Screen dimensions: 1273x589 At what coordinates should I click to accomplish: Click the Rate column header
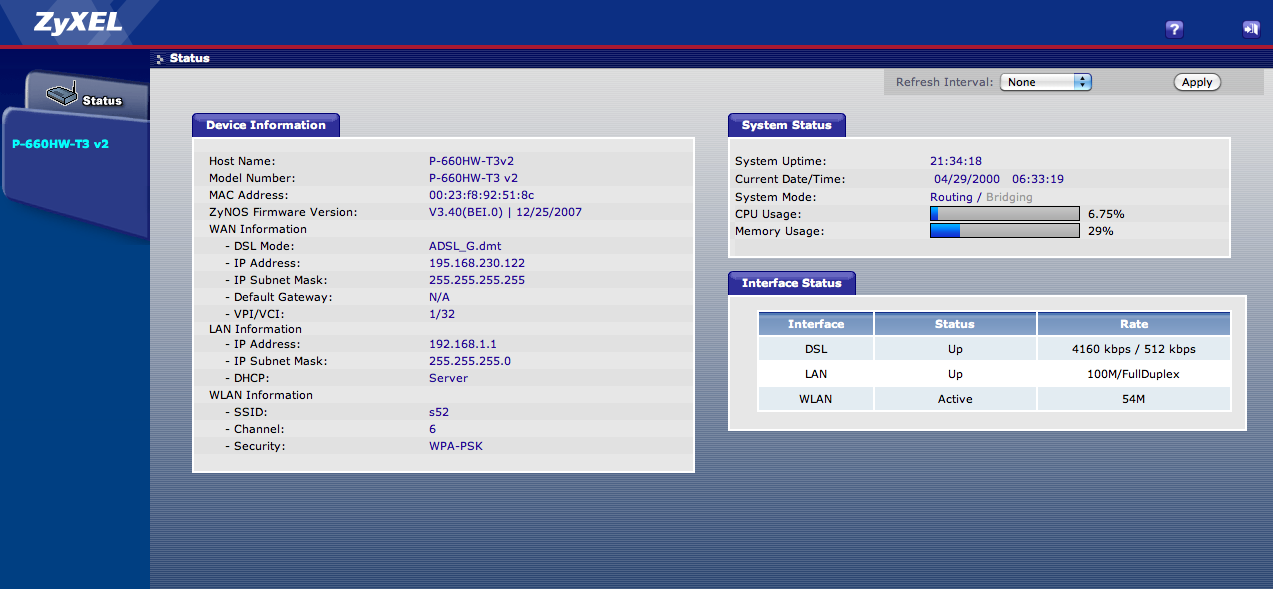point(1134,324)
